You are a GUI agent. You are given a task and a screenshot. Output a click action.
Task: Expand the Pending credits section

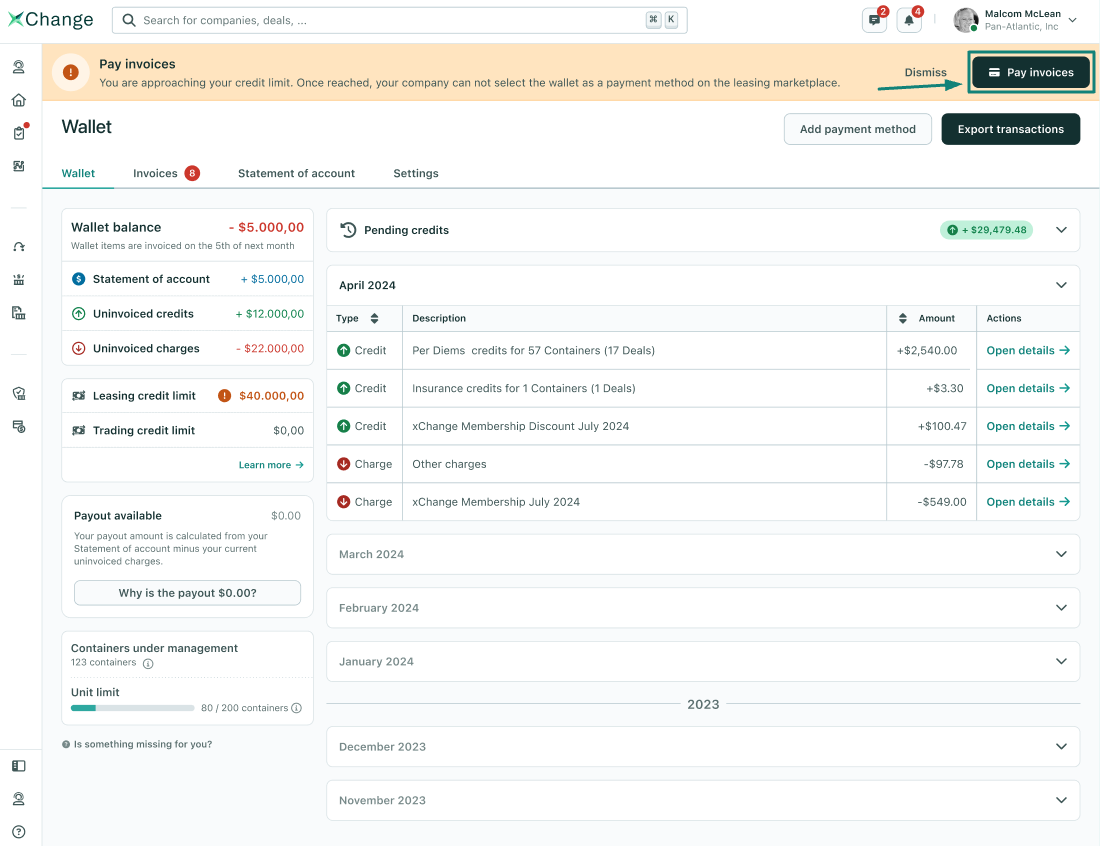click(1061, 230)
